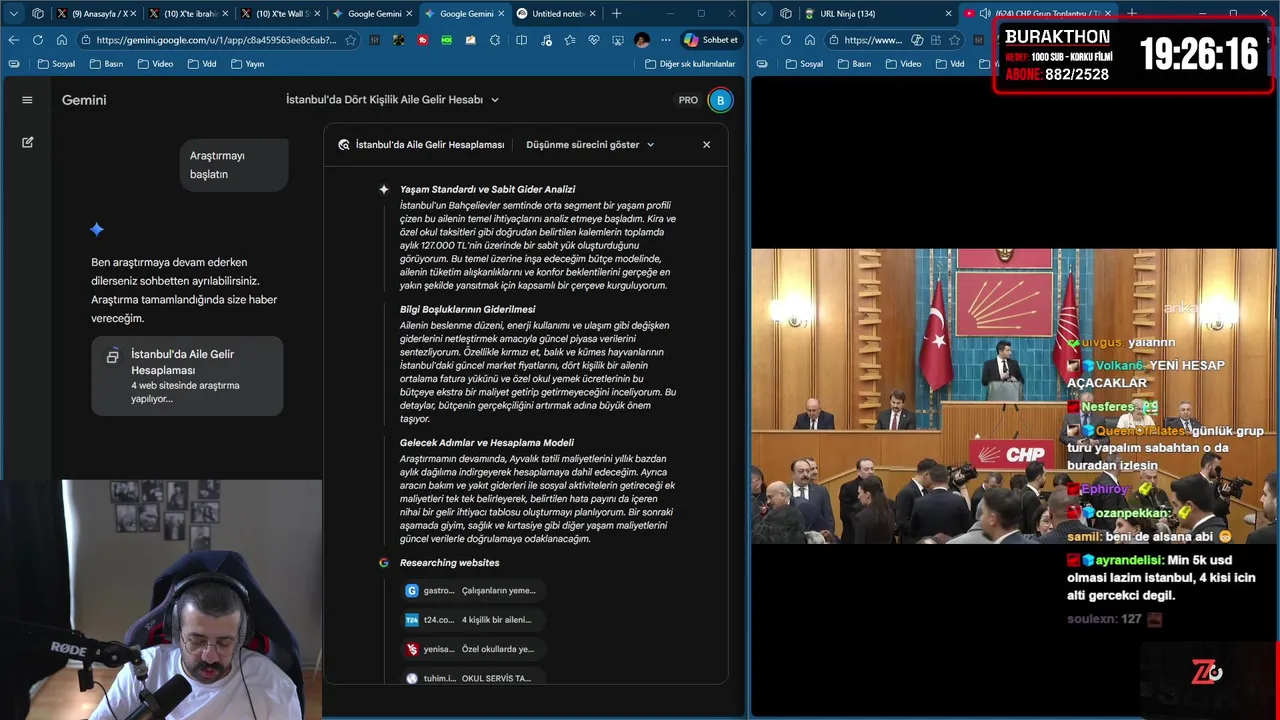Click the PRO badge in Gemini header
The image size is (1280, 720).
(x=688, y=100)
